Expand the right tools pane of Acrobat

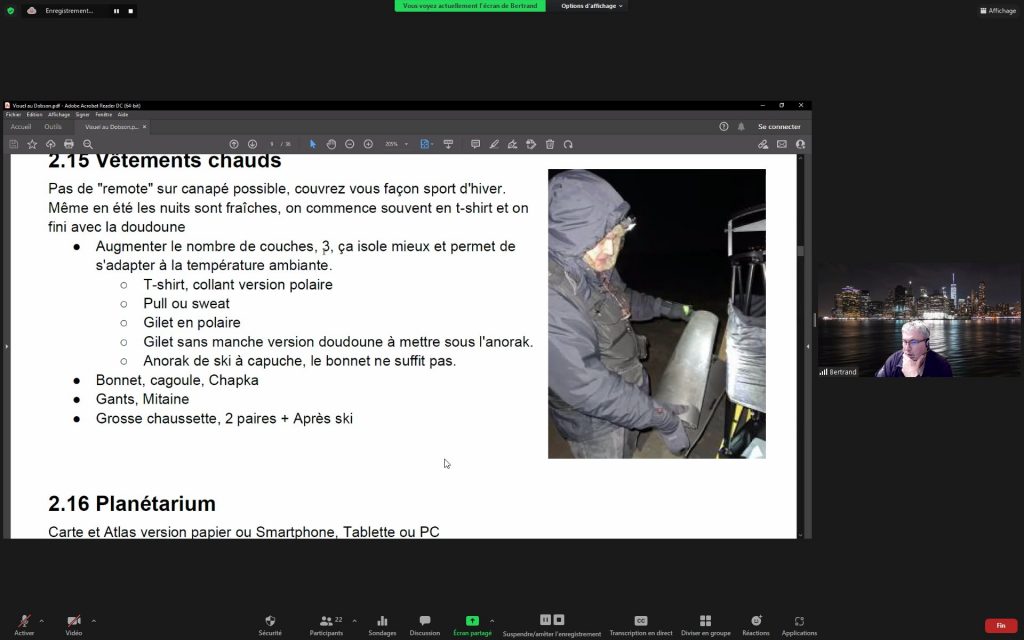(x=808, y=346)
